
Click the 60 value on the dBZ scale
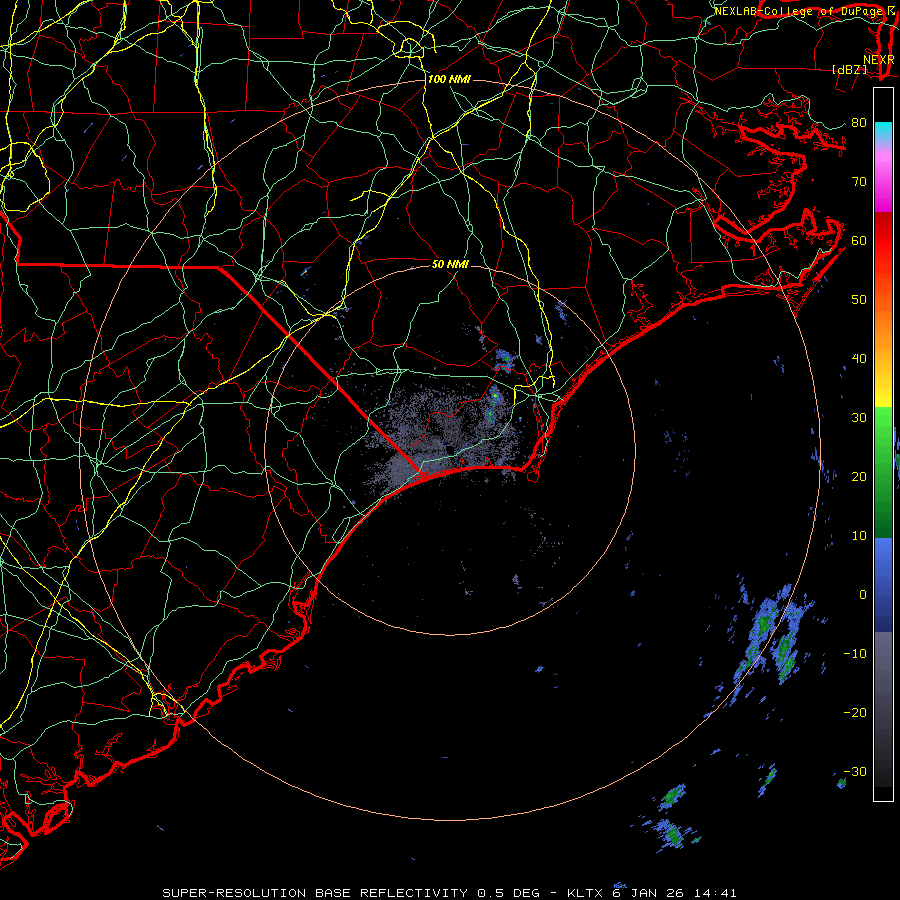tap(859, 240)
